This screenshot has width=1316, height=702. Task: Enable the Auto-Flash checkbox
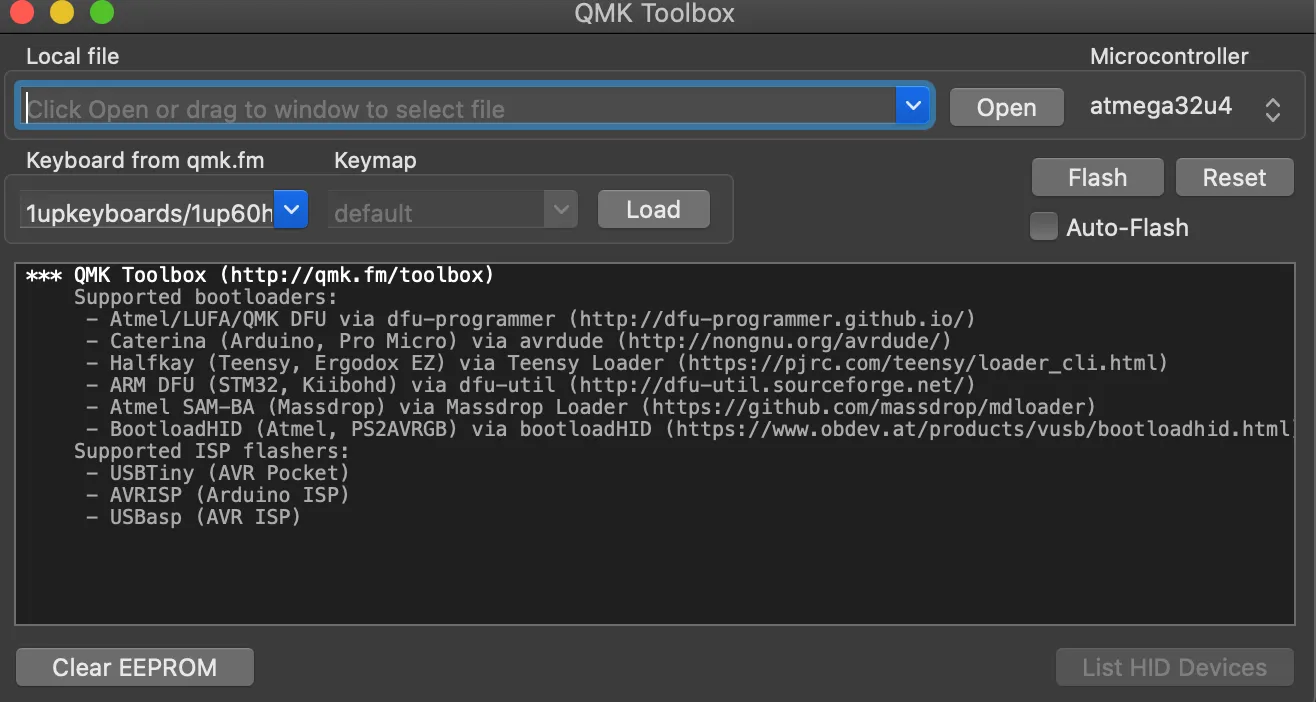(x=1044, y=227)
